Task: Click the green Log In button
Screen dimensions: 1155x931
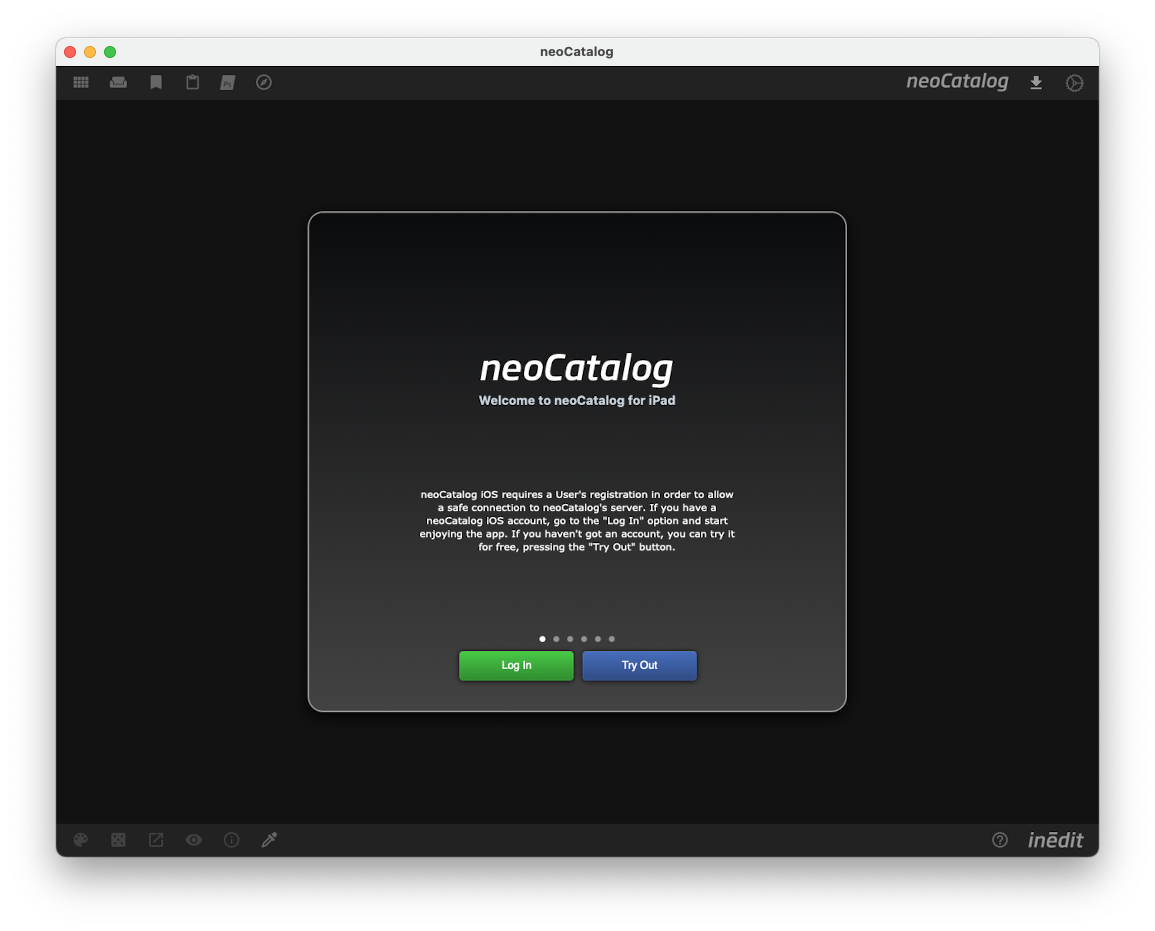Action: click(516, 665)
